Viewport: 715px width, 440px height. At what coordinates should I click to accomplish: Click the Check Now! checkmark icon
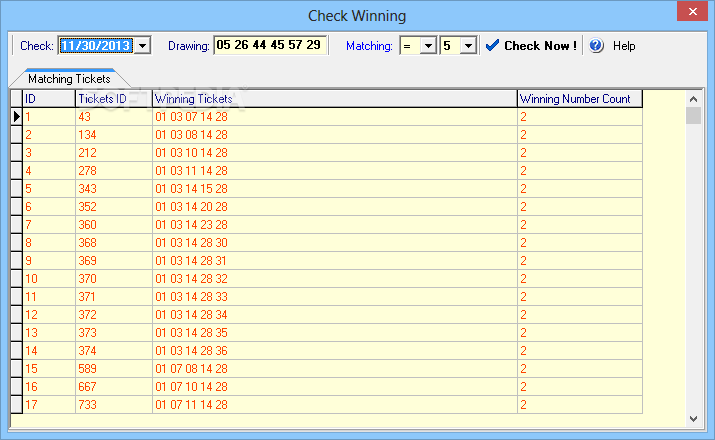[x=492, y=45]
